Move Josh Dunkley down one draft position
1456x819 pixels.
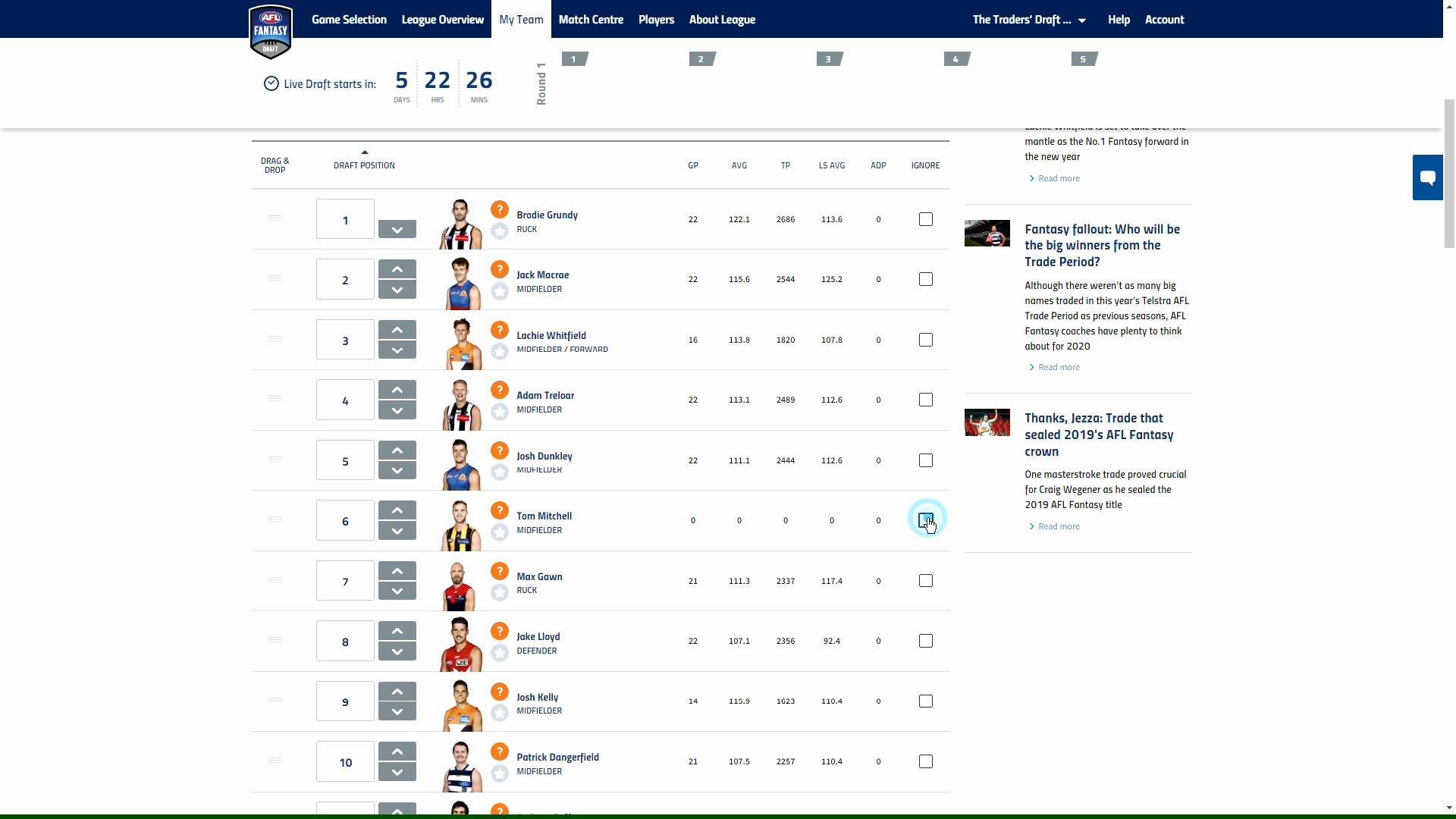click(x=397, y=470)
